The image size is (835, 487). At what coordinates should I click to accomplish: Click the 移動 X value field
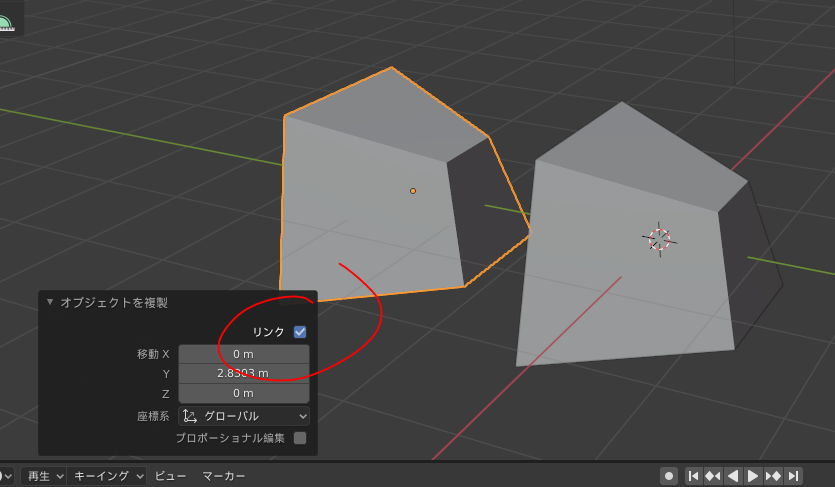pos(244,354)
